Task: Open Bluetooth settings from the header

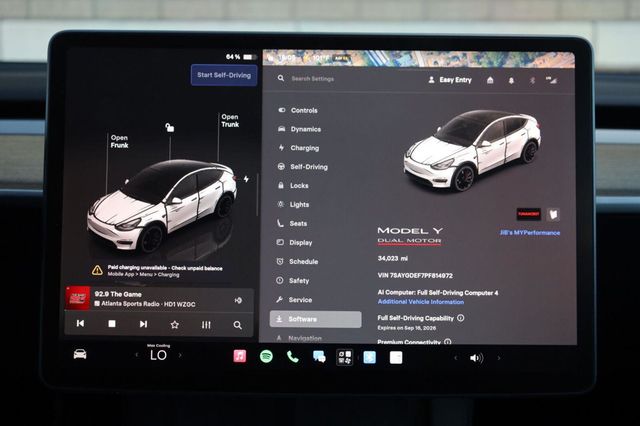Action: pyautogui.click(x=532, y=81)
